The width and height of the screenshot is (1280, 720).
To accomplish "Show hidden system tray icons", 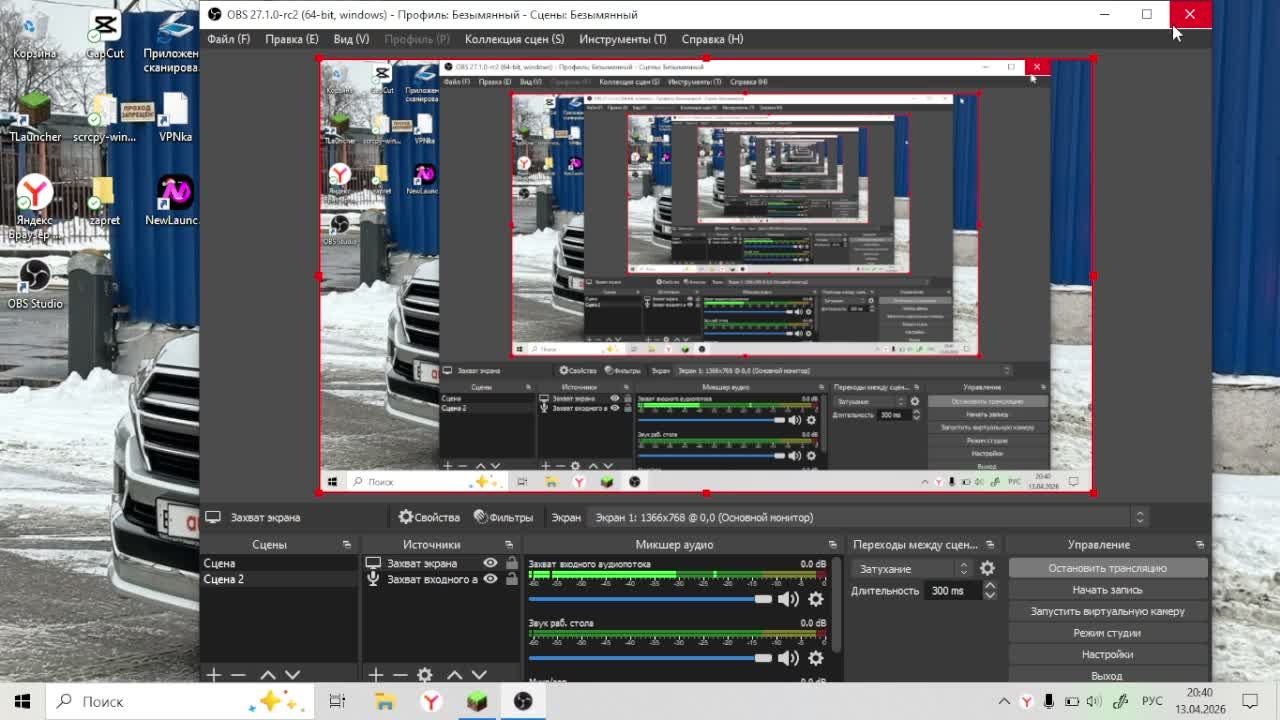I will click(x=1004, y=701).
